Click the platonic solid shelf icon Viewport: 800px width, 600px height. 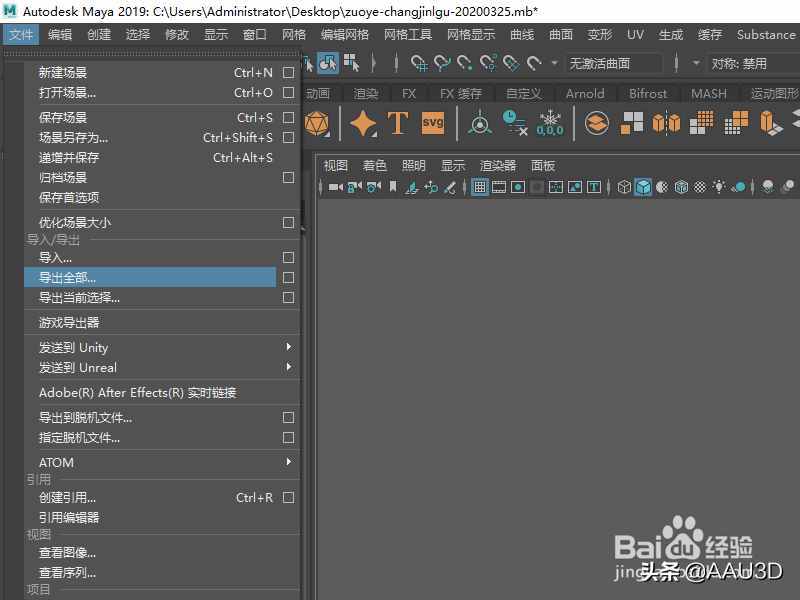click(316, 123)
